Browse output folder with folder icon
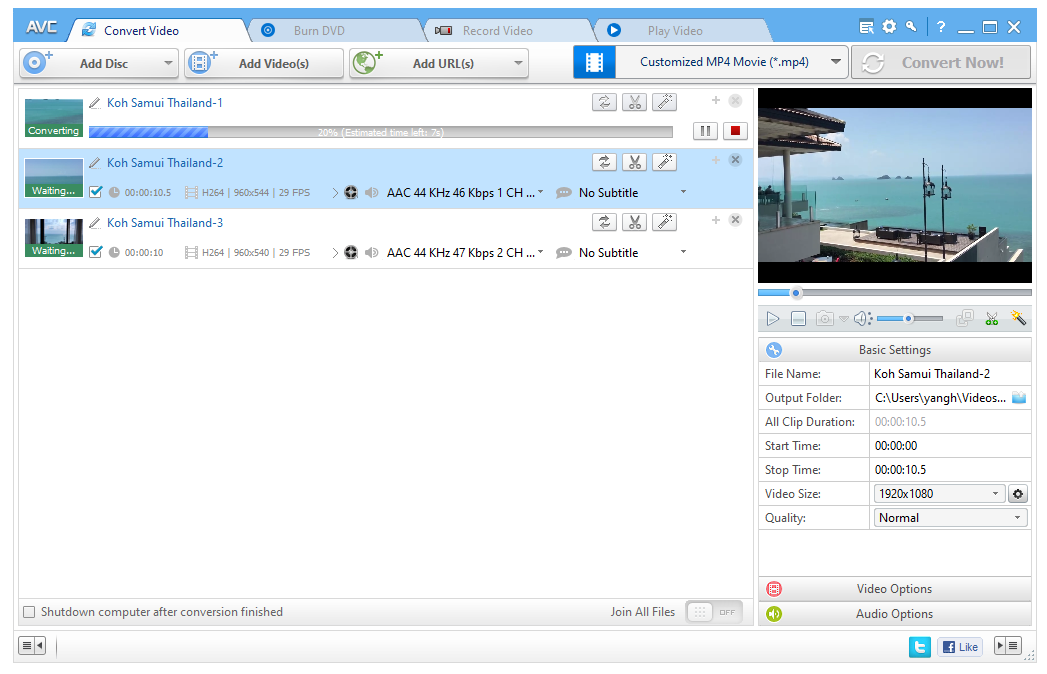The image size is (1047, 674). coord(1019,397)
